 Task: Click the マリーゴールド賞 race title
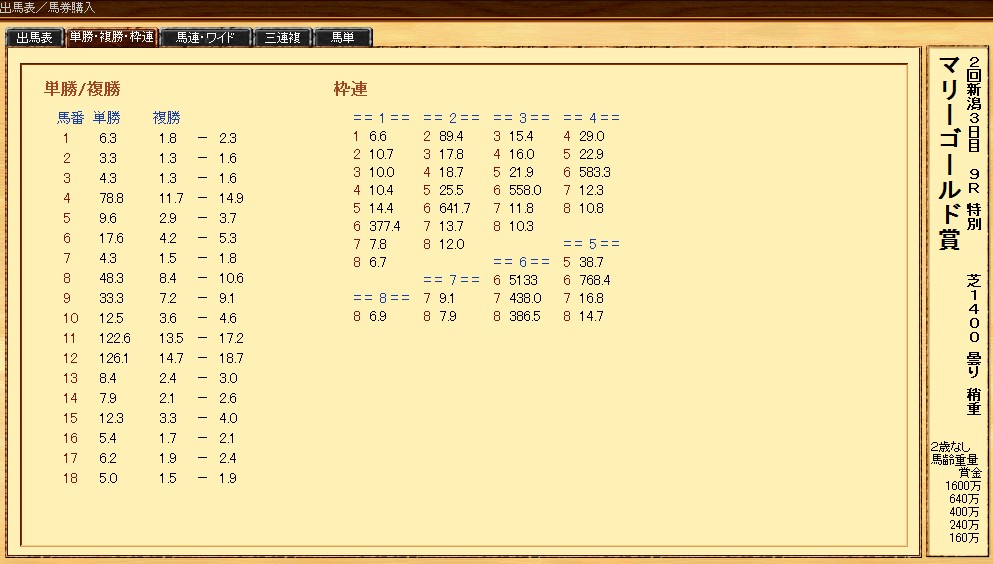949,153
